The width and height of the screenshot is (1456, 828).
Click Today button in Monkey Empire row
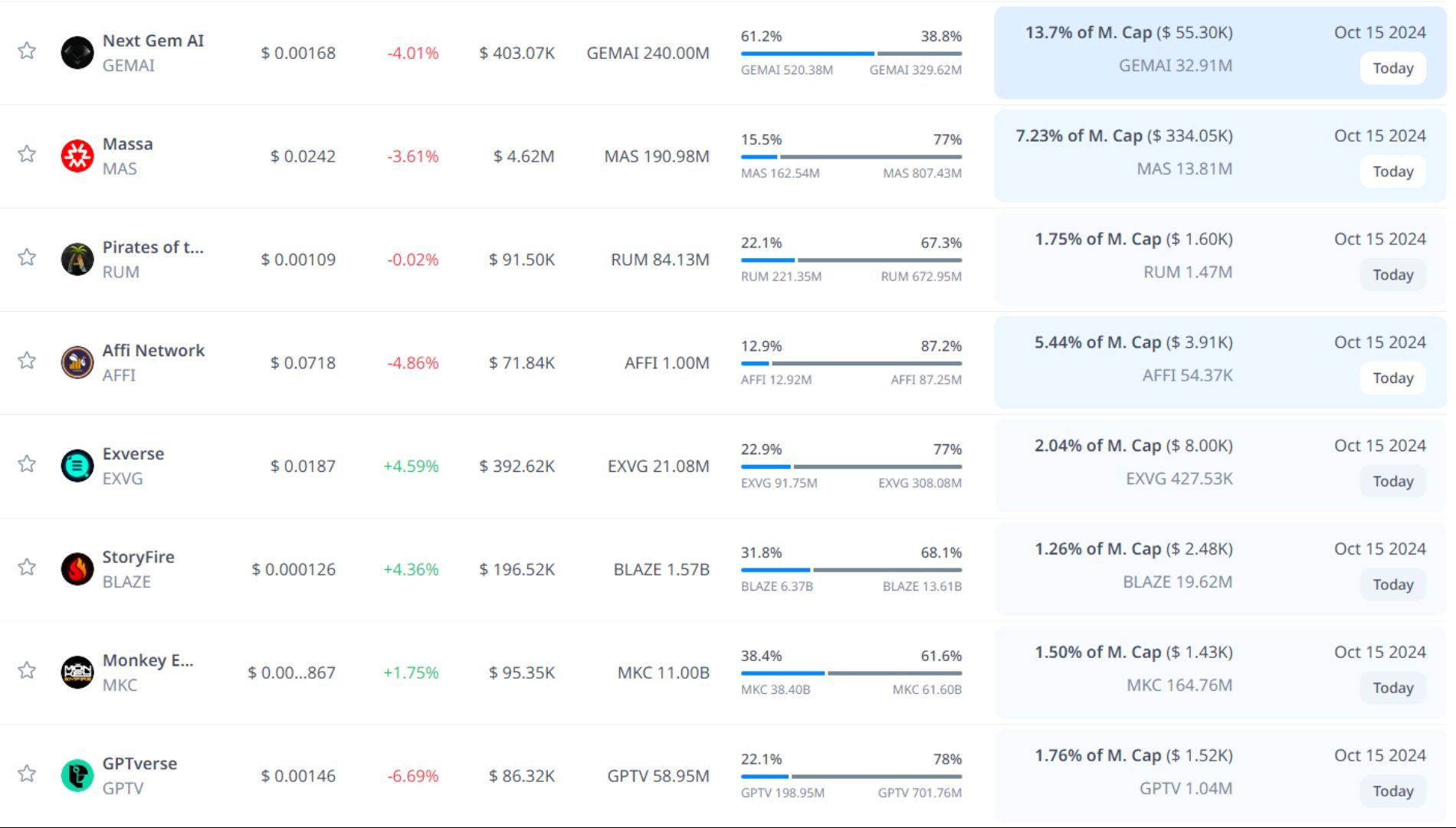coord(1392,688)
